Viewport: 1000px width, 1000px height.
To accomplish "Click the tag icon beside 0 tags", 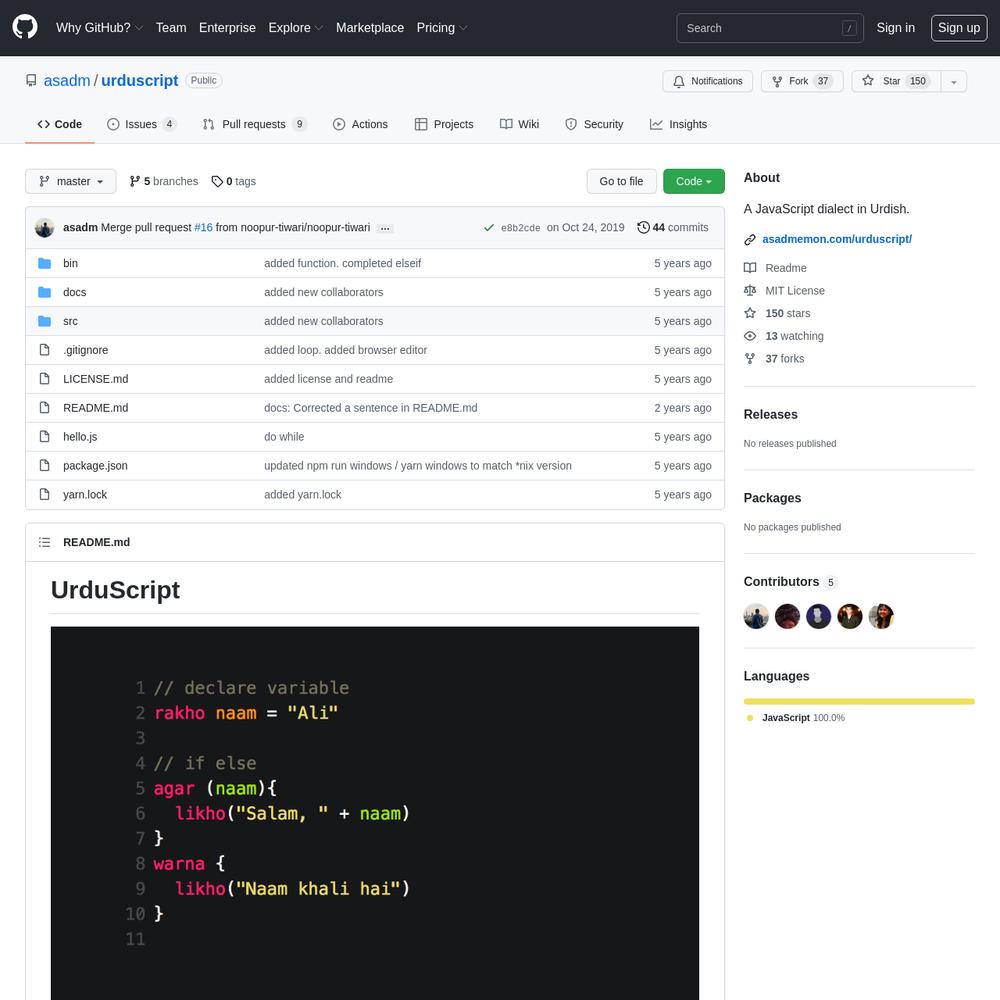I will (217, 182).
